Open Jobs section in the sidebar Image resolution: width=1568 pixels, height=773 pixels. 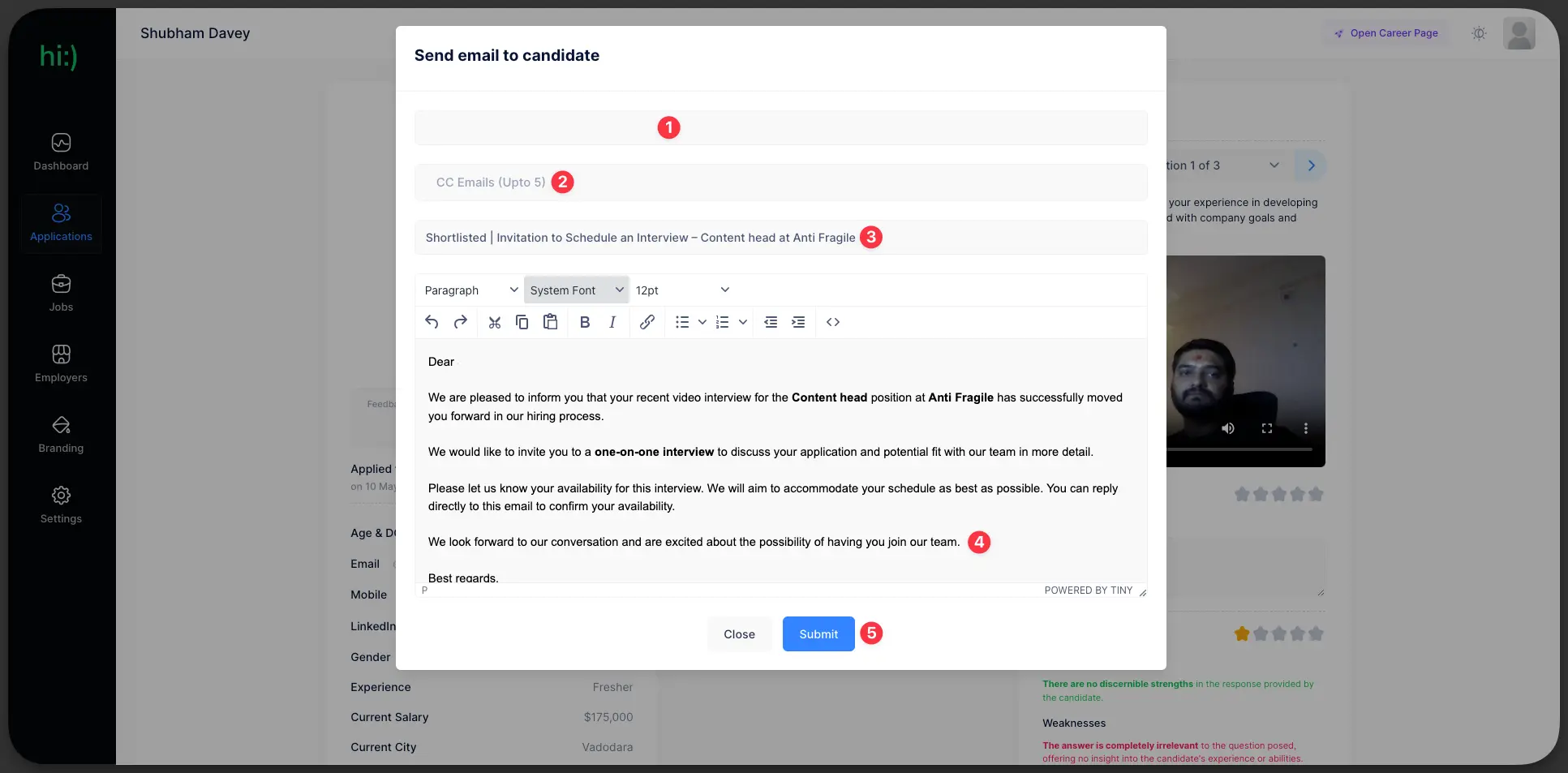click(61, 294)
